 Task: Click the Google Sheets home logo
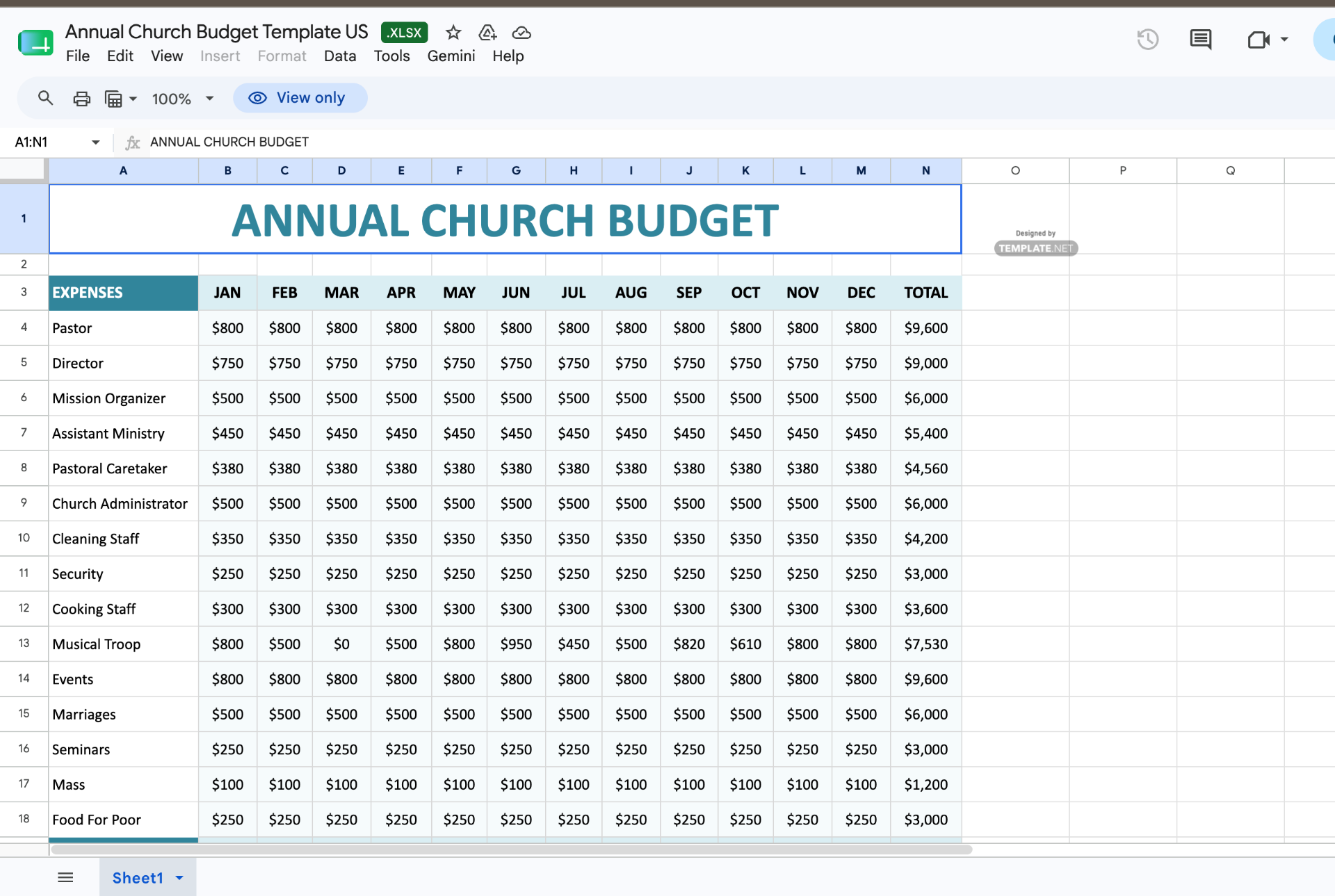[x=35, y=43]
